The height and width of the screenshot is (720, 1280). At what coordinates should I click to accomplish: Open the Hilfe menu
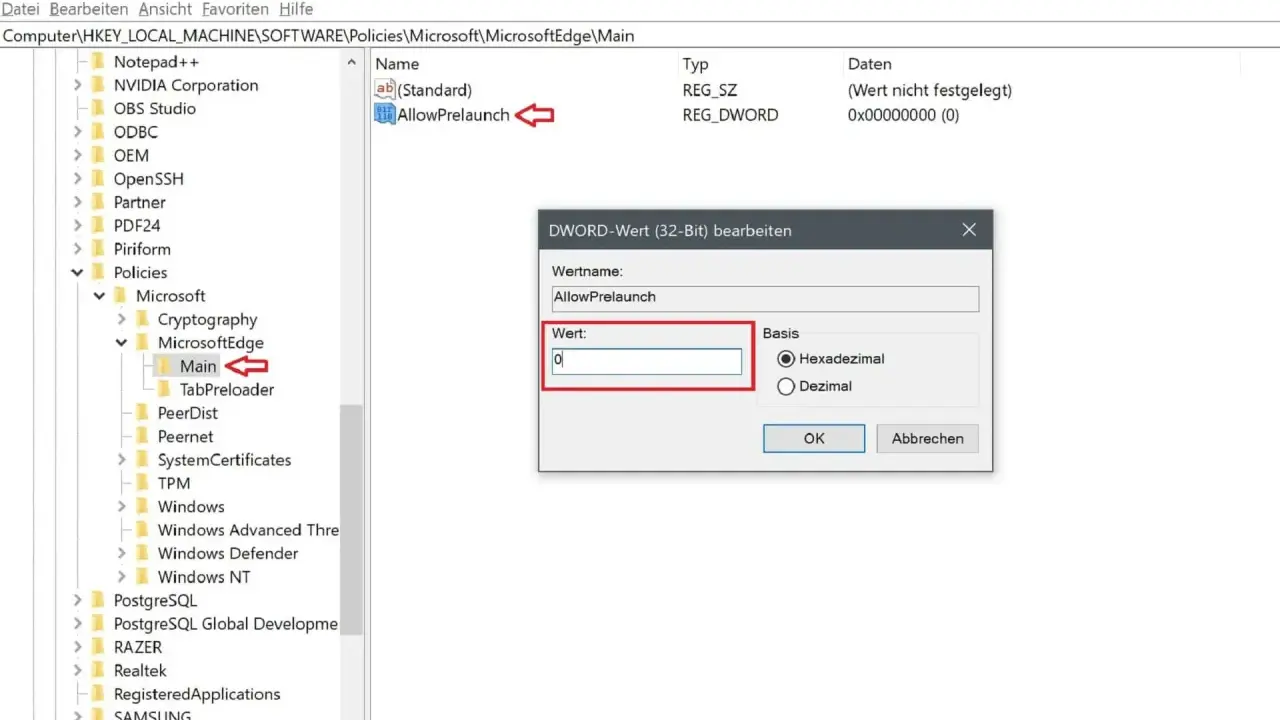(x=296, y=9)
